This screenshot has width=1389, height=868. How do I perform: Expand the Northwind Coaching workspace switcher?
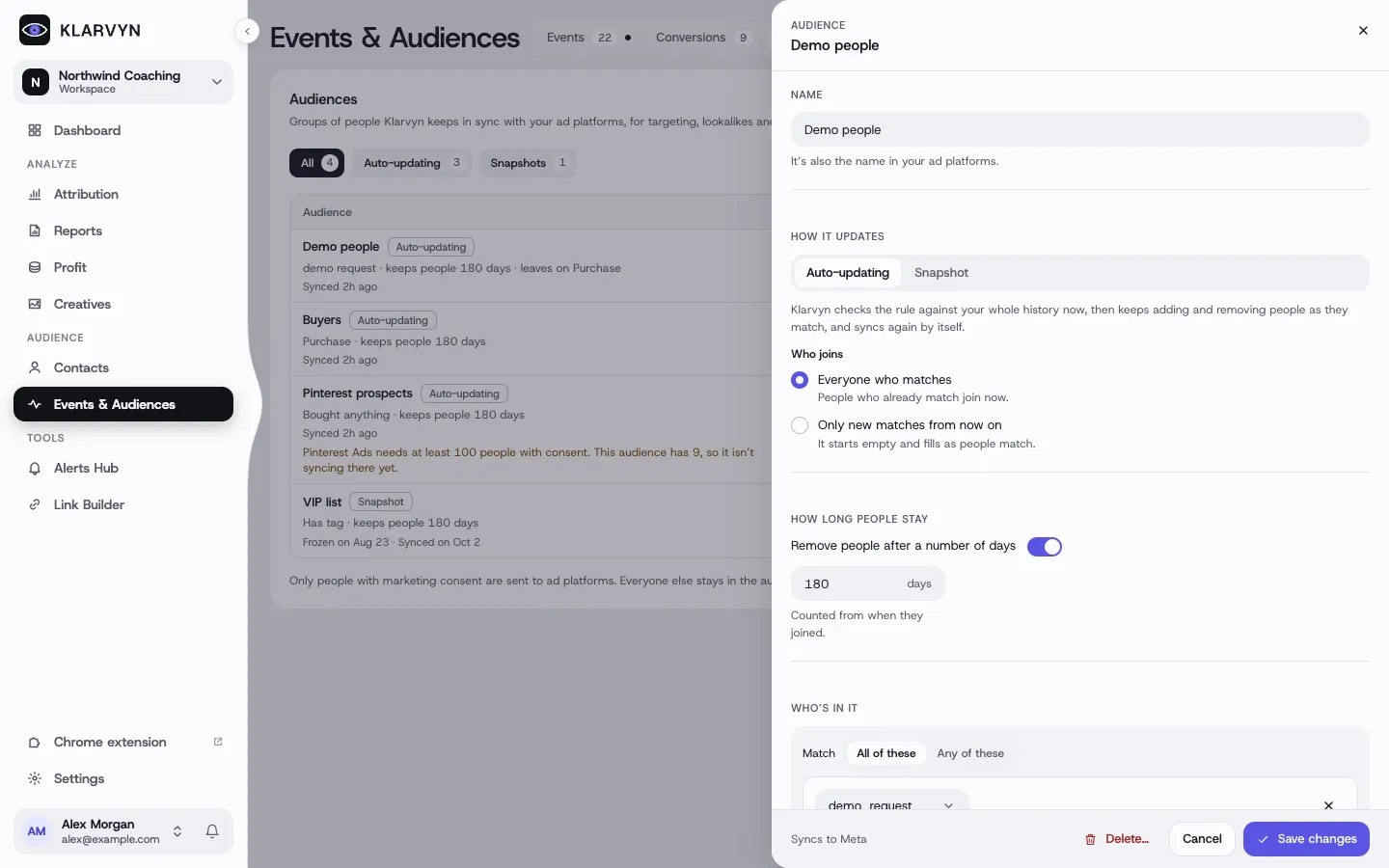(x=123, y=82)
